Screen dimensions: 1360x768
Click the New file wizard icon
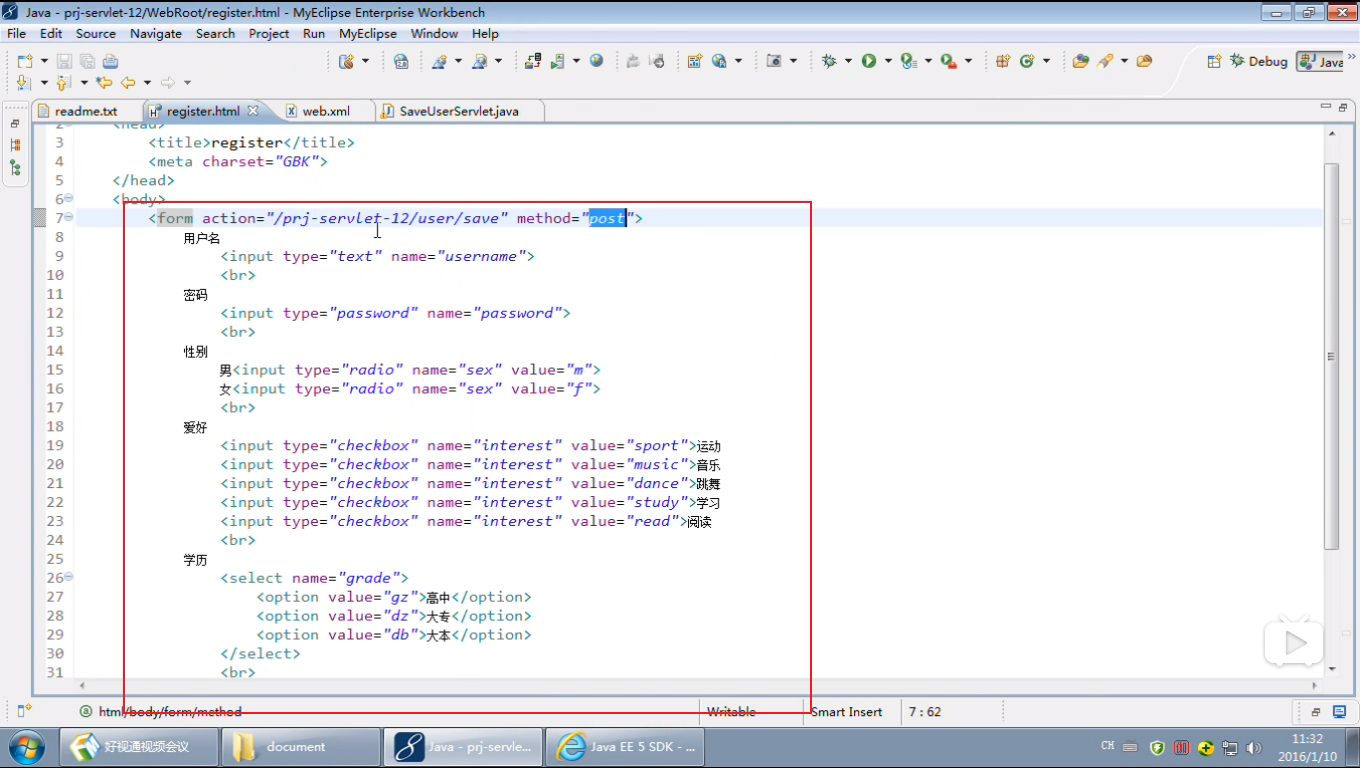(24, 61)
